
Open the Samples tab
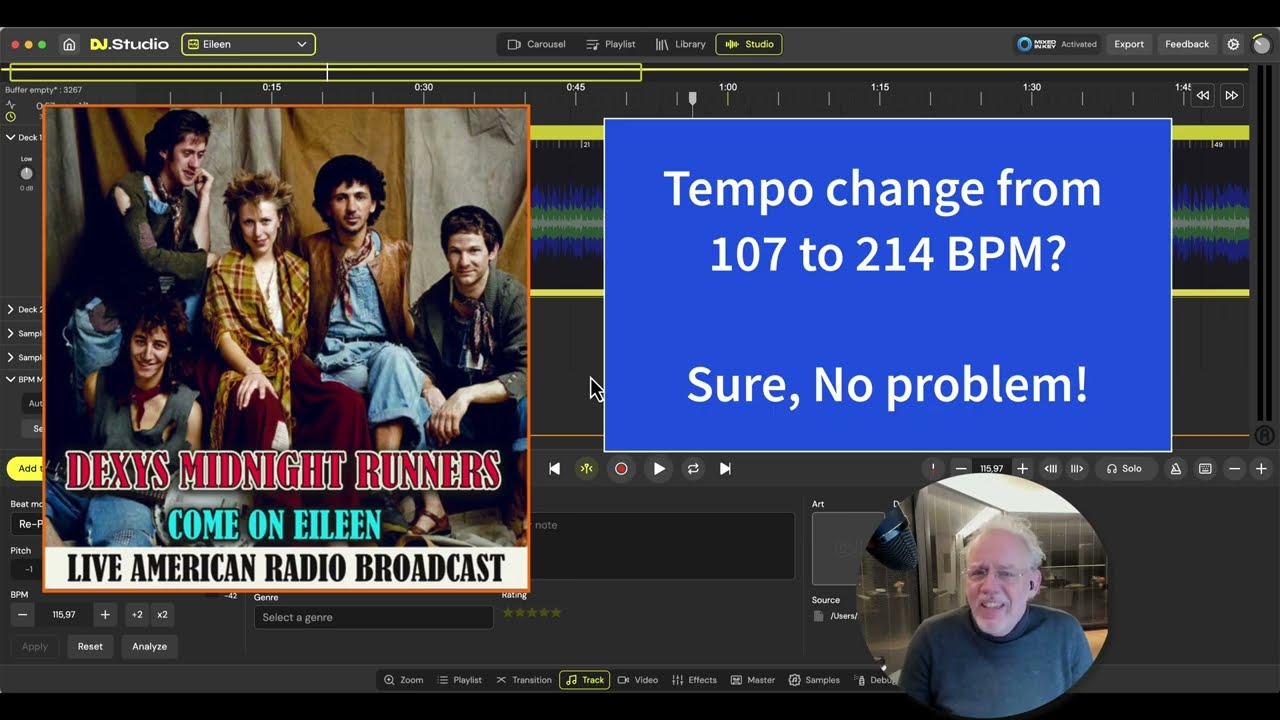[x=814, y=680]
